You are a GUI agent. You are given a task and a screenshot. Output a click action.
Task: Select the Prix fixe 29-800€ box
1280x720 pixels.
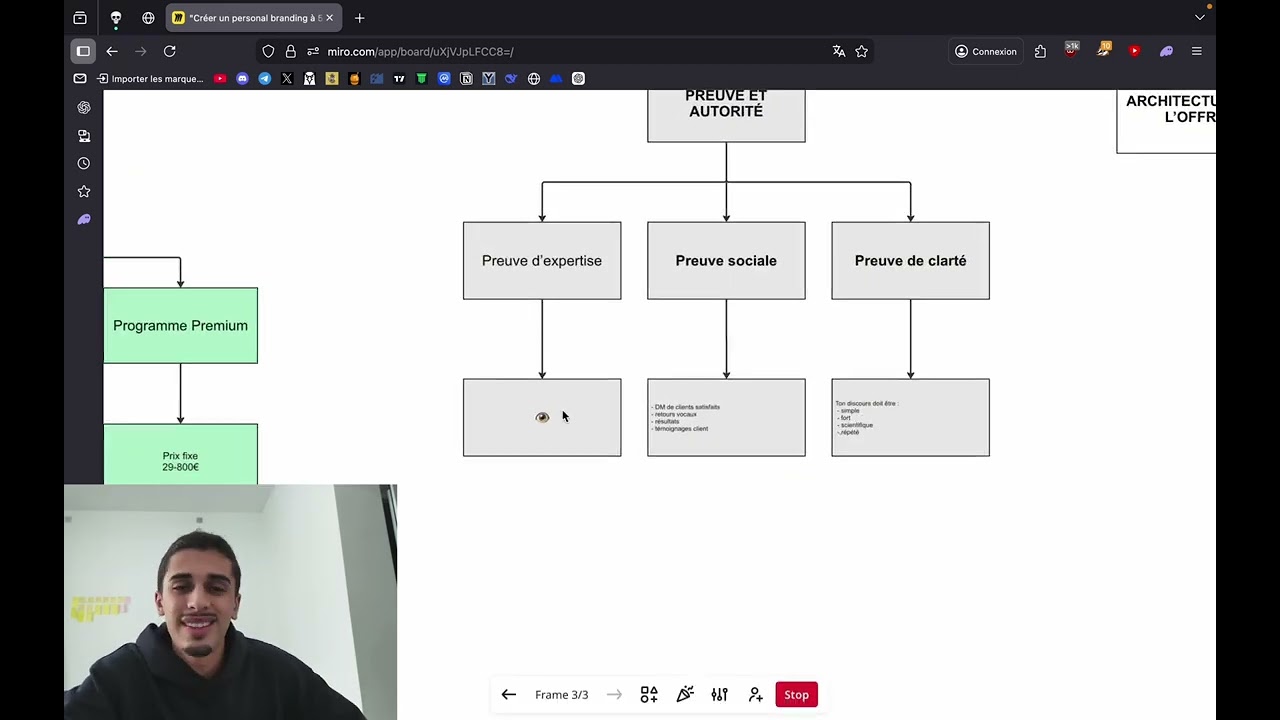click(x=180, y=455)
